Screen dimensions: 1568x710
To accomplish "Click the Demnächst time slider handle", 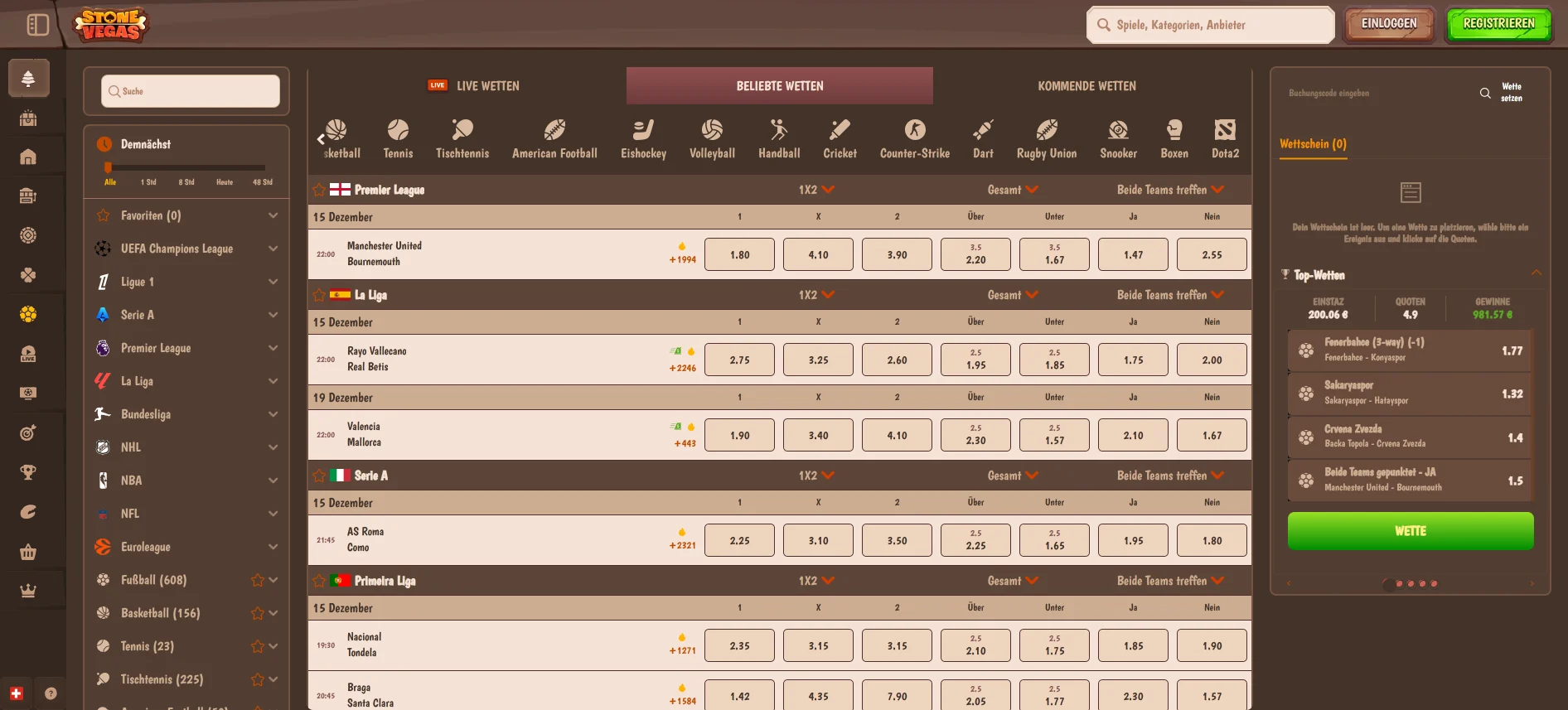I will (x=108, y=167).
